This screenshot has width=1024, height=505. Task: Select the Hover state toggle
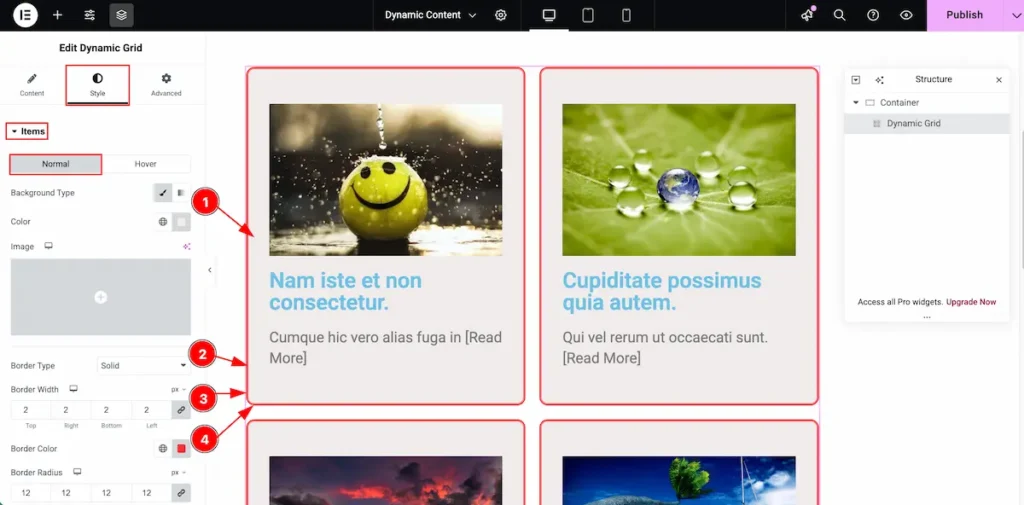point(146,164)
